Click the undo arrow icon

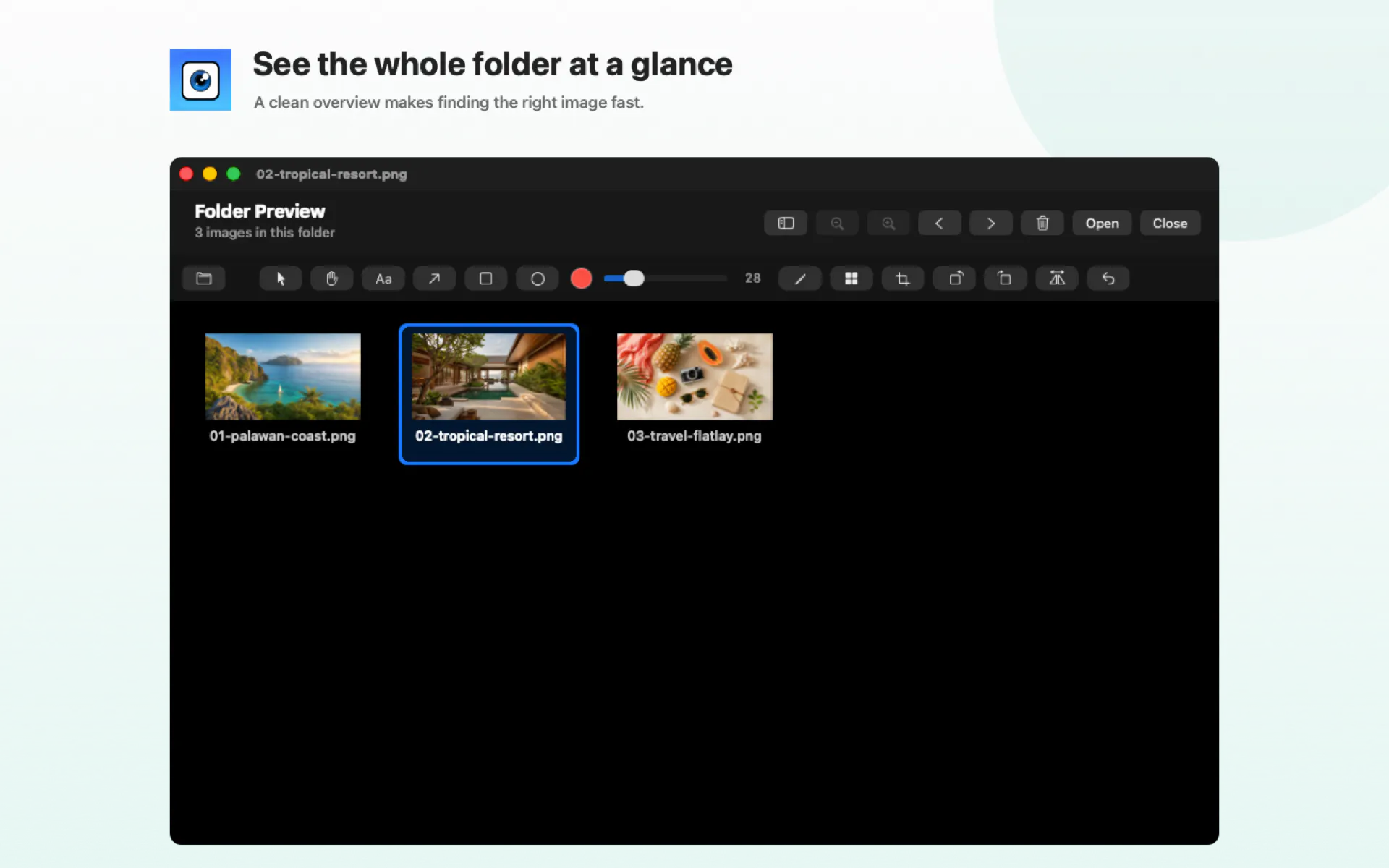(1108, 278)
